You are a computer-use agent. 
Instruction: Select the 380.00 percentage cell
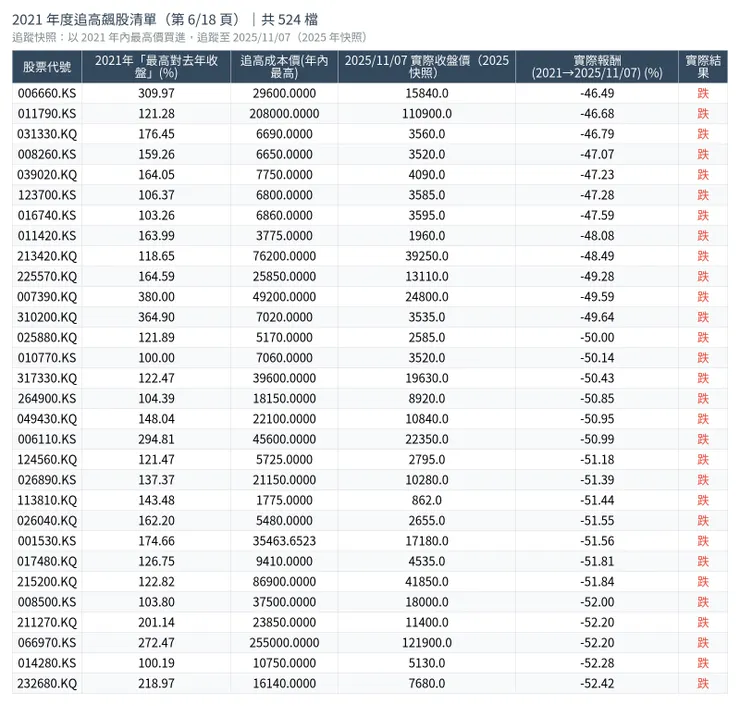click(x=156, y=297)
